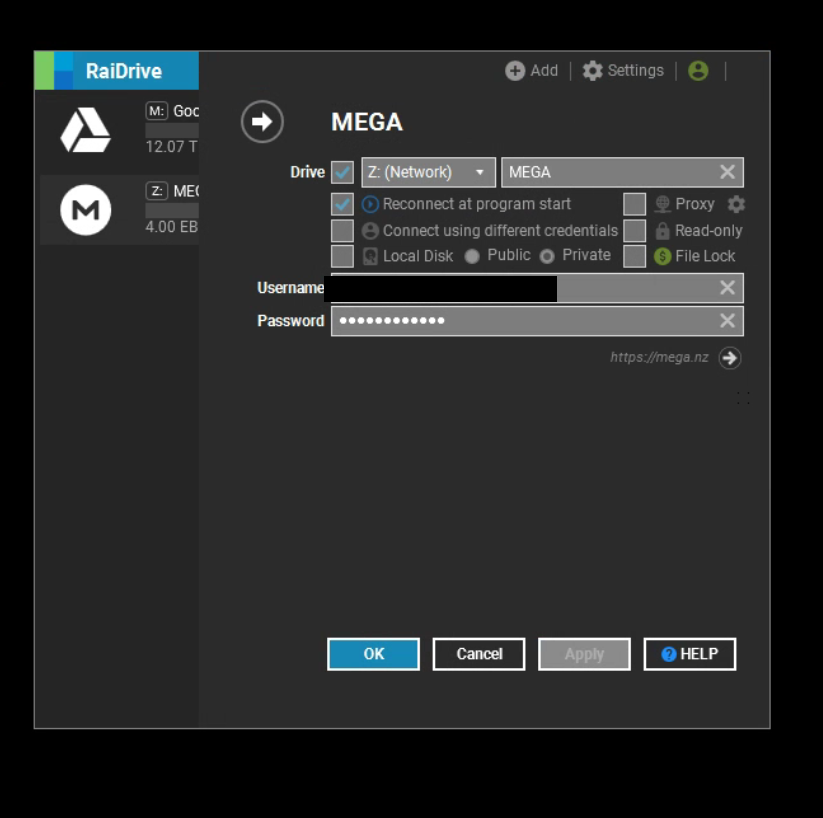Open the Proxy settings gear icon

coord(736,204)
